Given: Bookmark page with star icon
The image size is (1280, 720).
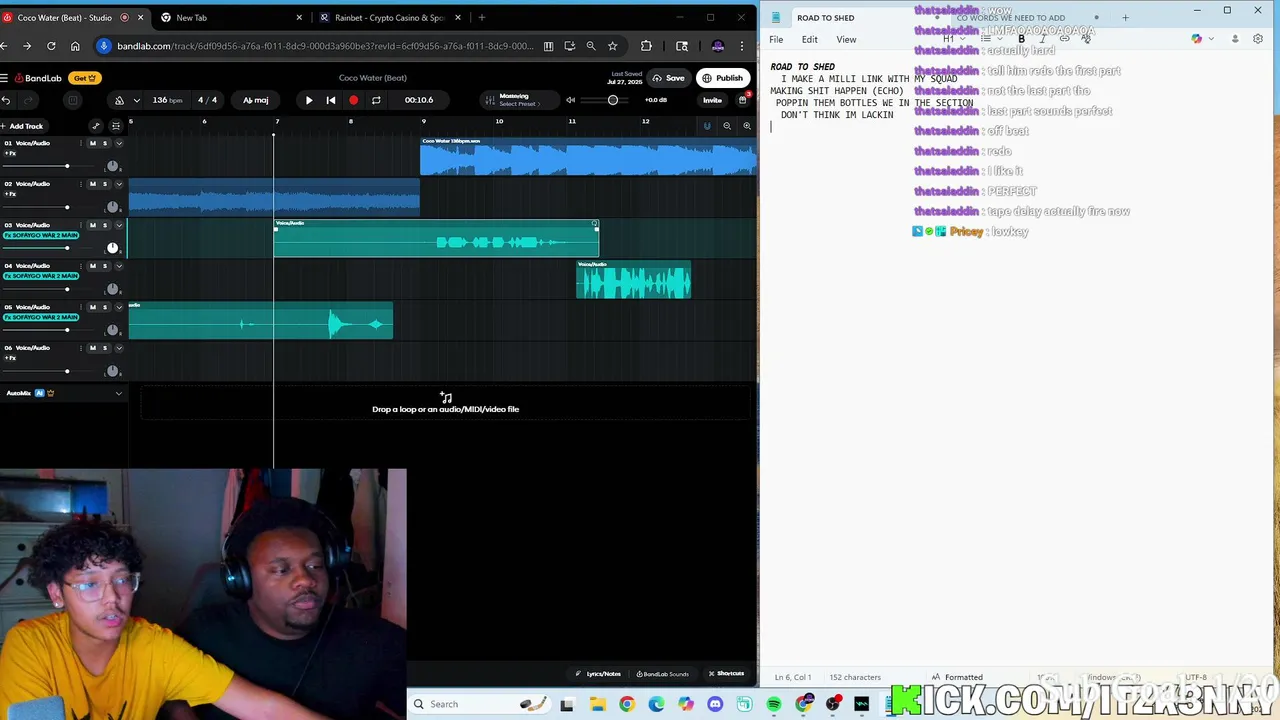Looking at the screenshot, I should (612, 46).
